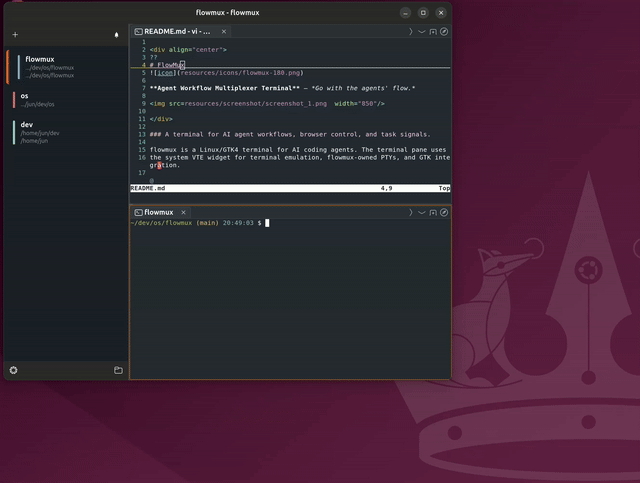This screenshot has height=483, width=640.
Task: Click the split pane icon in README header
Action: [433, 31]
